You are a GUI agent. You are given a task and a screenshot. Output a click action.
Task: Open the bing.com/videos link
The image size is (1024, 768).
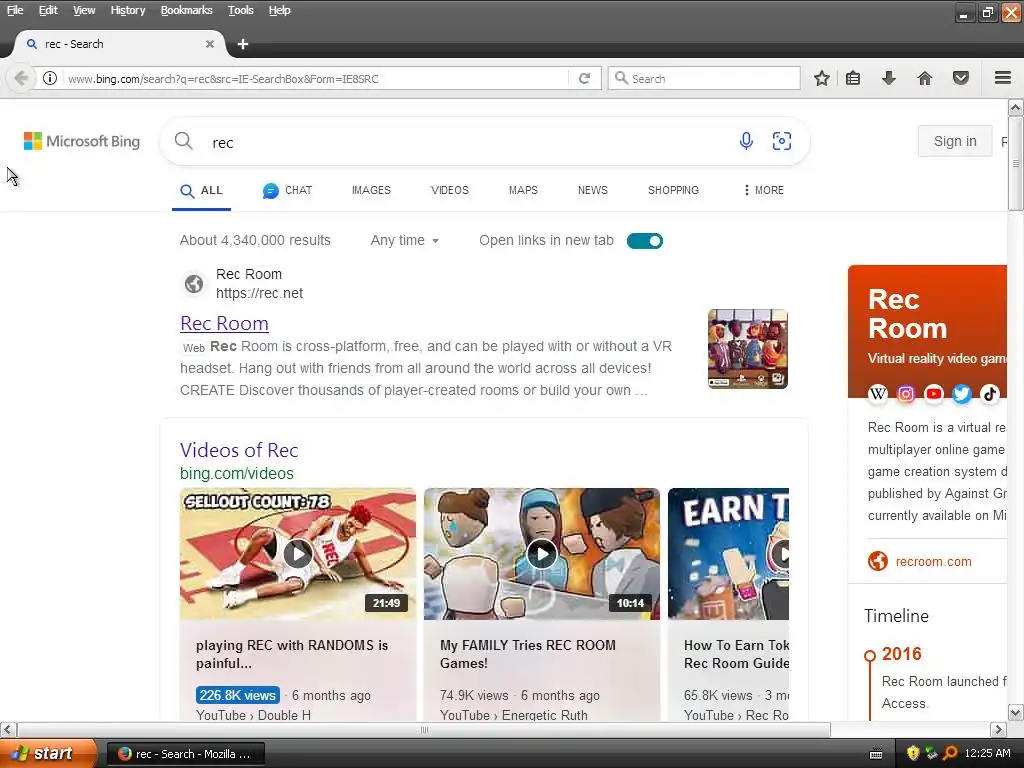click(237, 473)
